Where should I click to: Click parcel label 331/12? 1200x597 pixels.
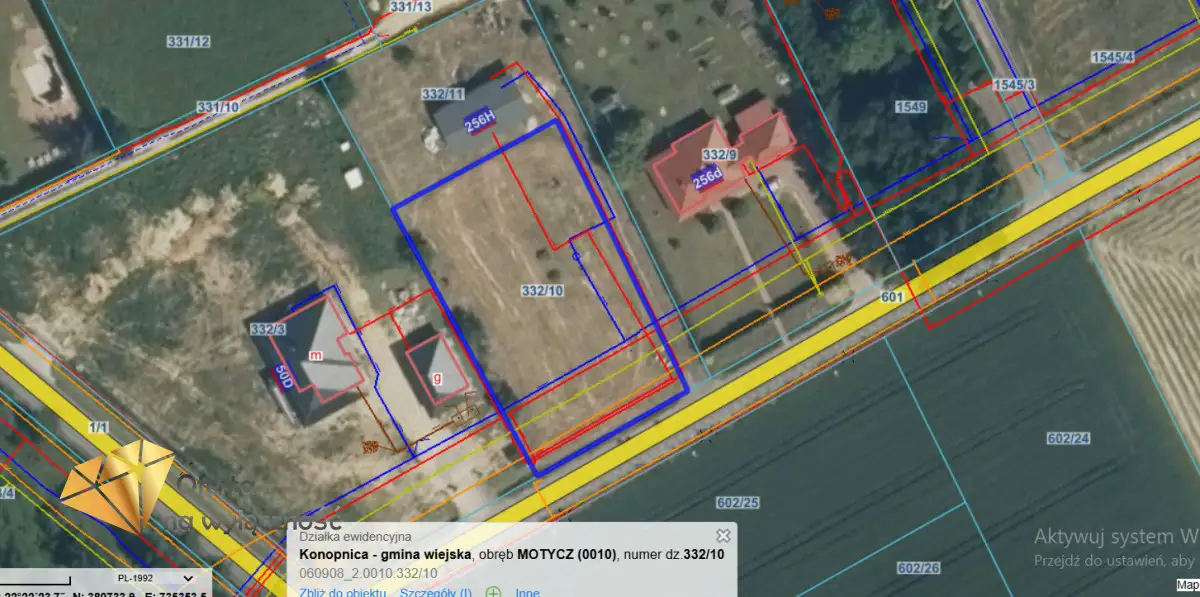click(x=188, y=41)
